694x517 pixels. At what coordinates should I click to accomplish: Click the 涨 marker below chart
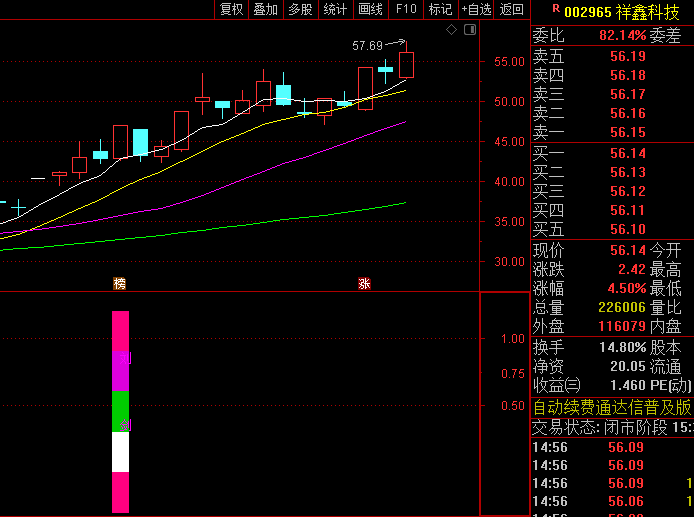[364, 283]
